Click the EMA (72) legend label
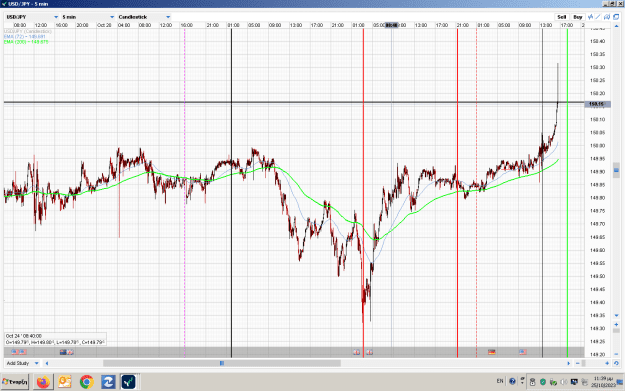 pos(25,37)
